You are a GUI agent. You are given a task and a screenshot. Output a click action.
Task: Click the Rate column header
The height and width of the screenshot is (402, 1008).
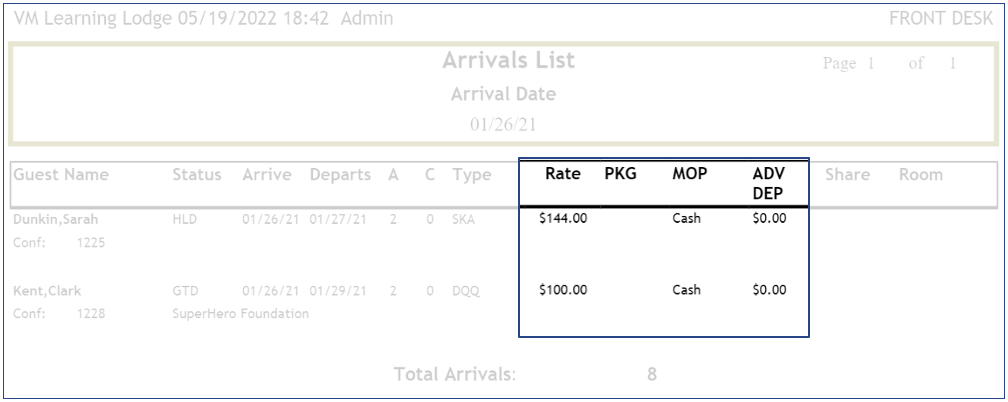563,174
